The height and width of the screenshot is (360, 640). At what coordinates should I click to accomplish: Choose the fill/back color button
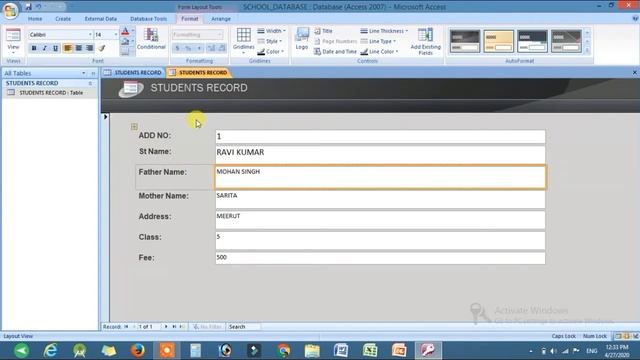point(125,42)
